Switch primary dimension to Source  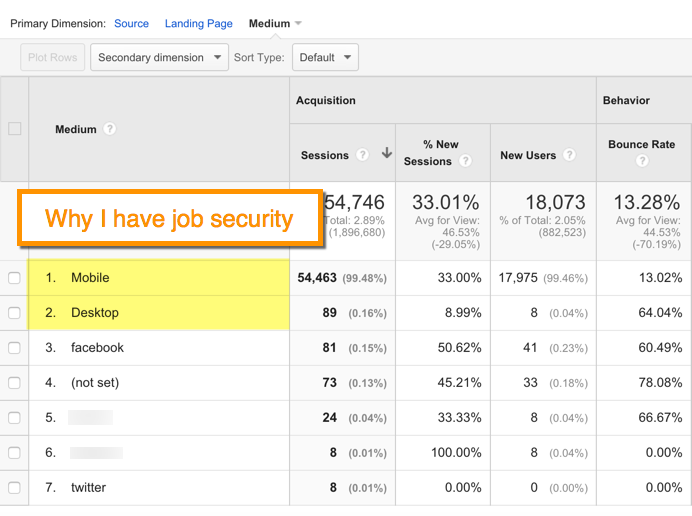pyautogui.click(x=131, y=23)
